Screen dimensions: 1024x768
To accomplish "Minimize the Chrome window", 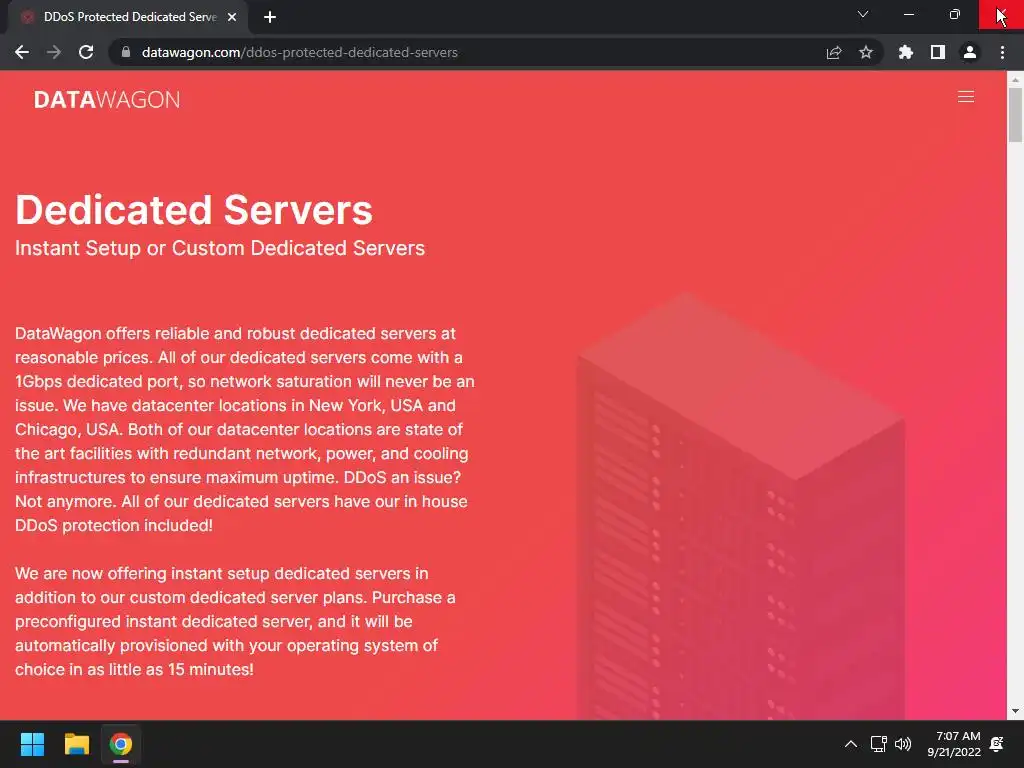I will [x=908, y=14].
